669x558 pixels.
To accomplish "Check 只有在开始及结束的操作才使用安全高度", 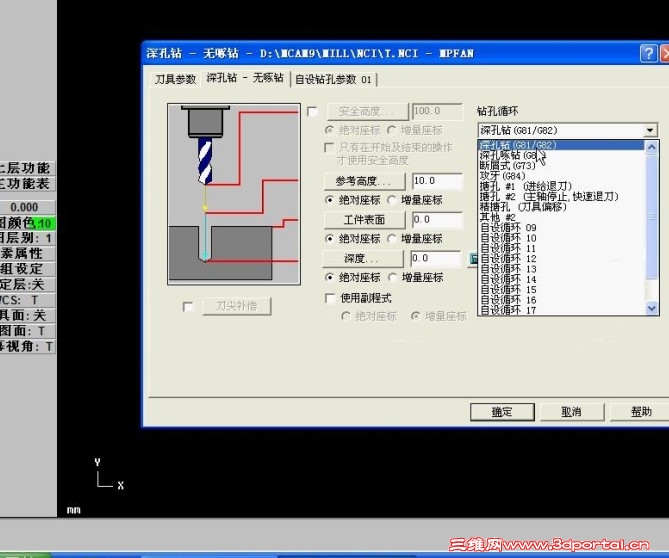I will pyautogui.click(x=329, y=148).
